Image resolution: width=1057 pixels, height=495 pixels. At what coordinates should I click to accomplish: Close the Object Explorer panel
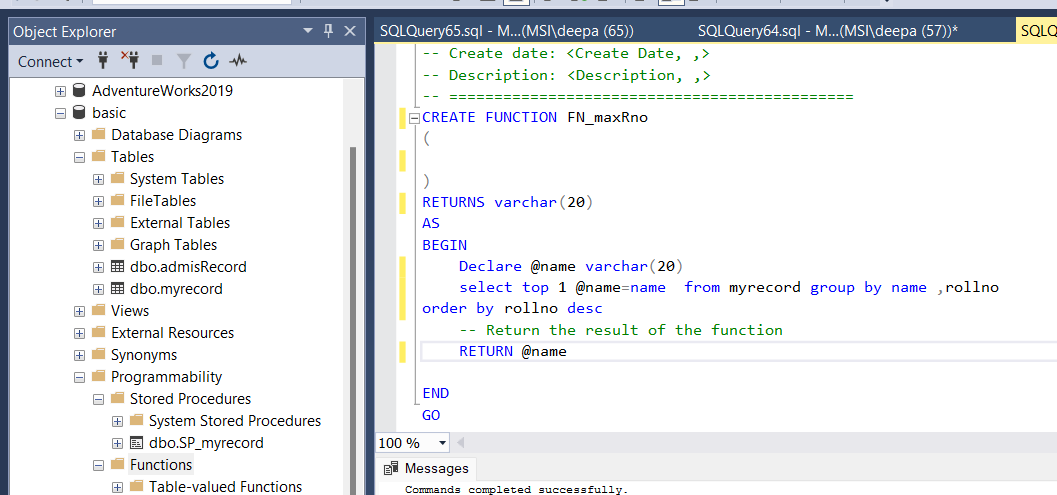pyautogui.click(x=350, y=31)
